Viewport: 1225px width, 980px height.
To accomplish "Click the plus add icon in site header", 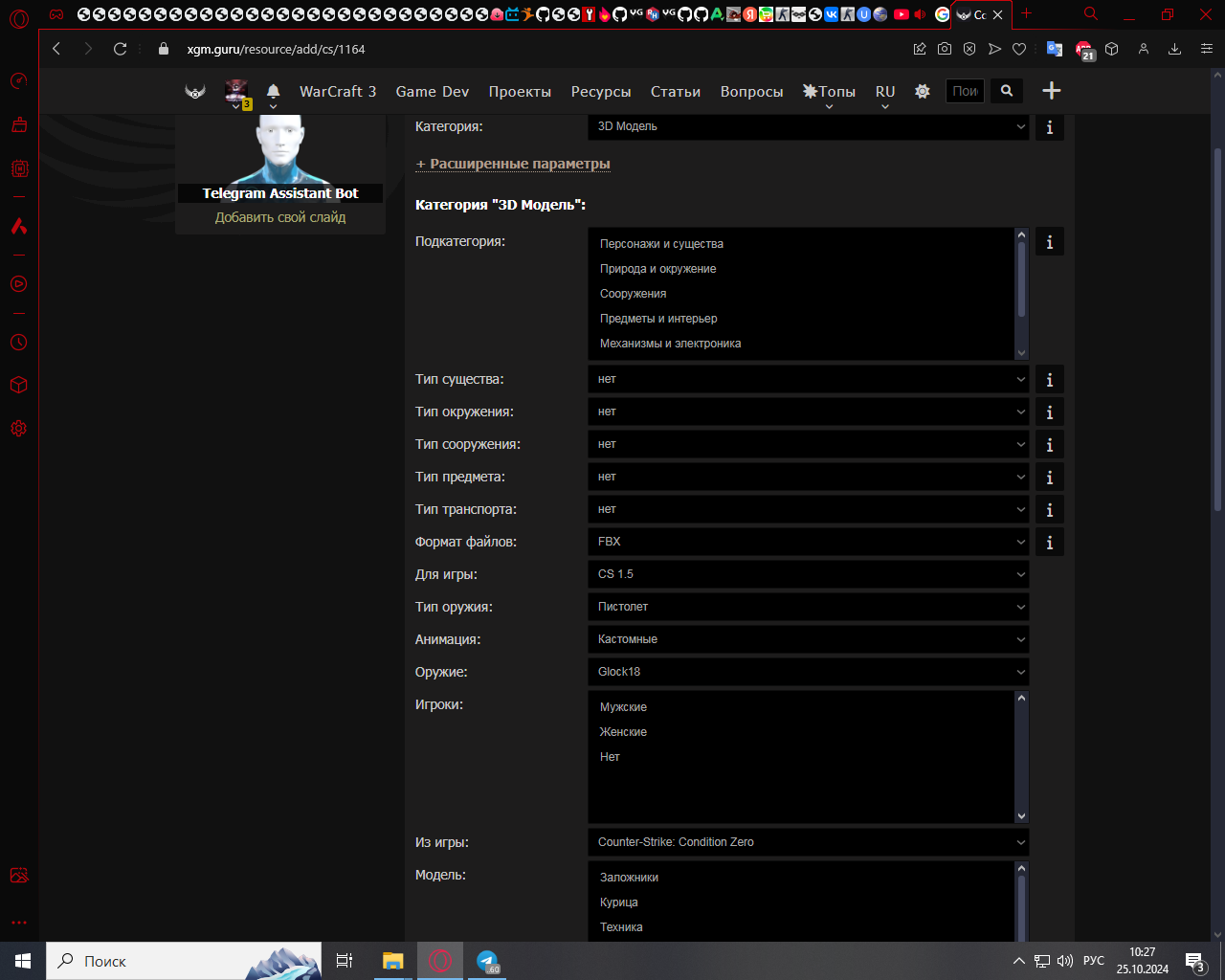I will click(x=1051, y=91).
